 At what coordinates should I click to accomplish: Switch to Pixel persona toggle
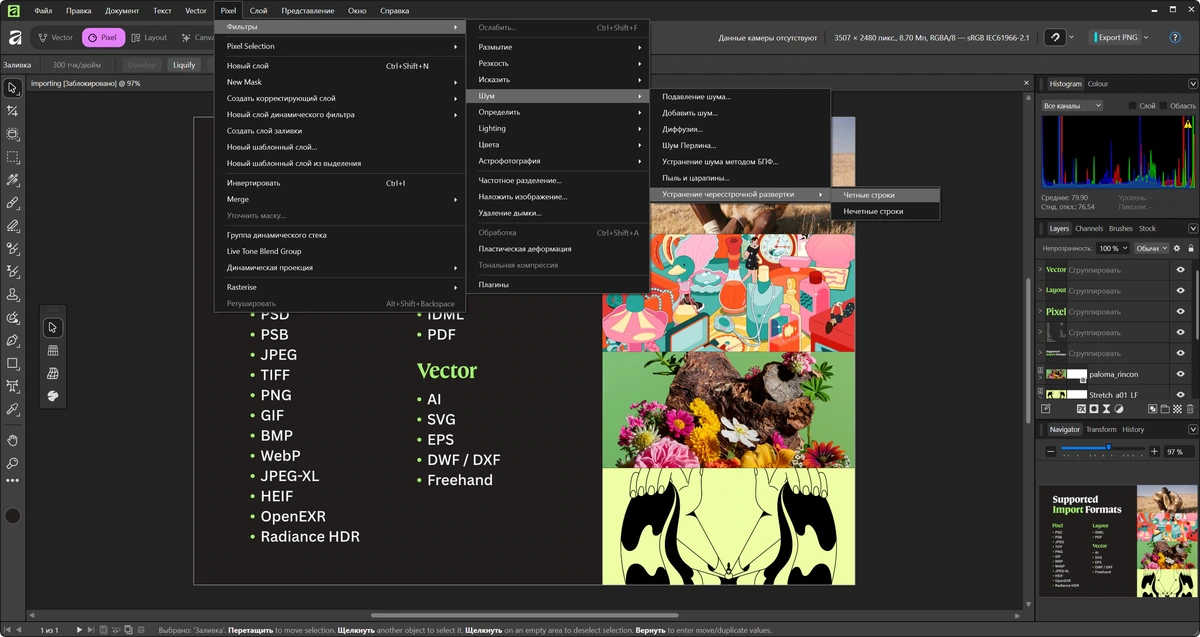pos(103,38)
